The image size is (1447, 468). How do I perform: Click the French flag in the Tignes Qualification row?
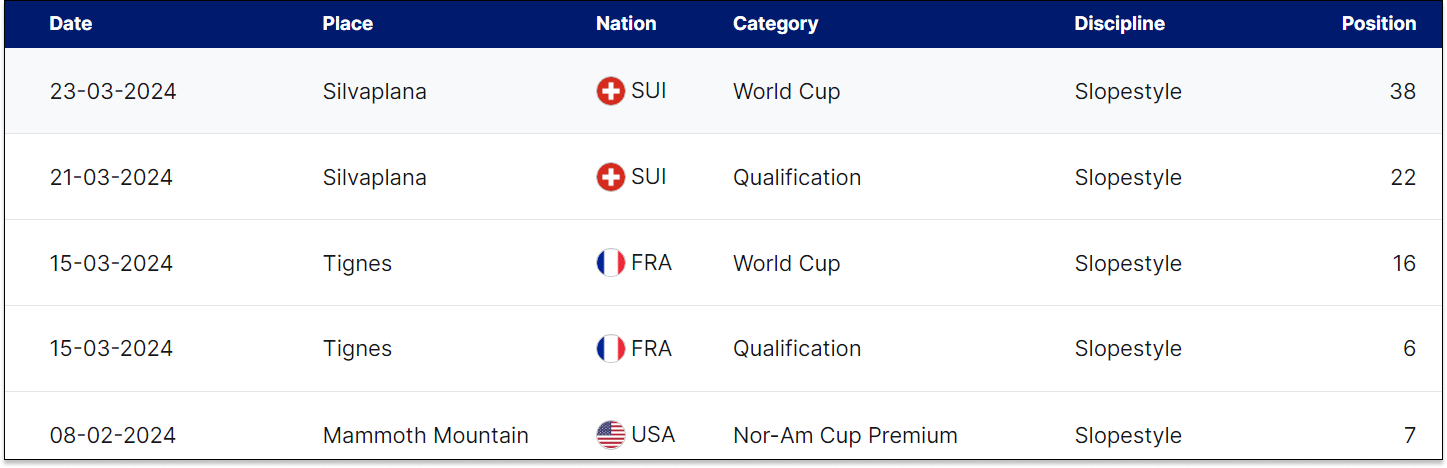click(610, 349)
